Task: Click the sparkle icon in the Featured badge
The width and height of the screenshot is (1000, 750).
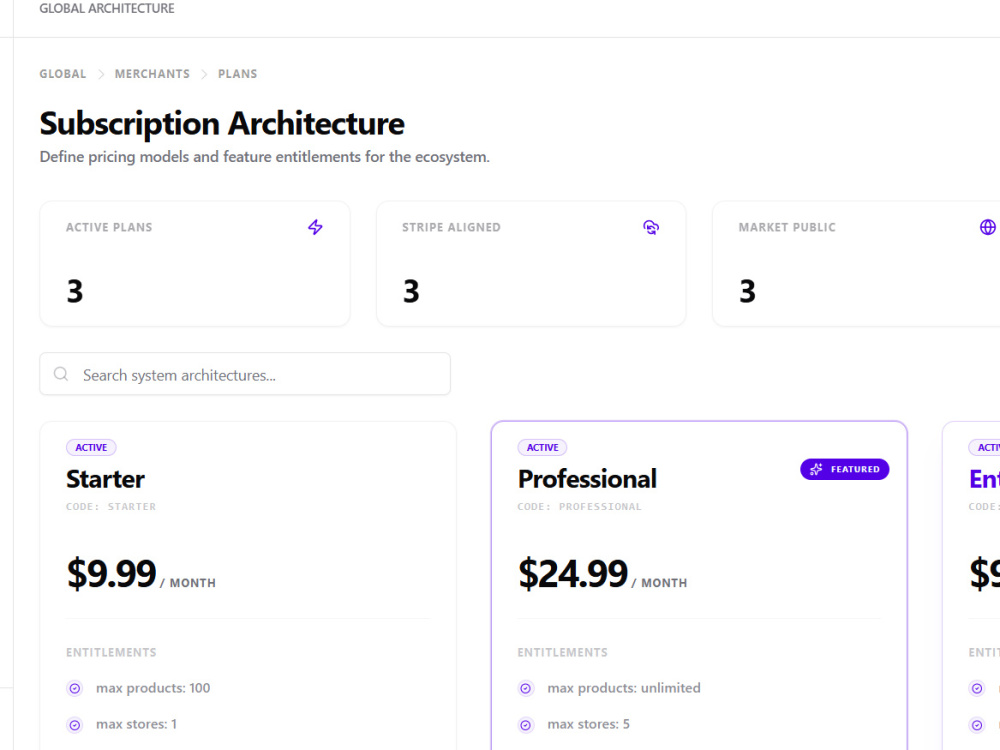Action: point(816,469)
